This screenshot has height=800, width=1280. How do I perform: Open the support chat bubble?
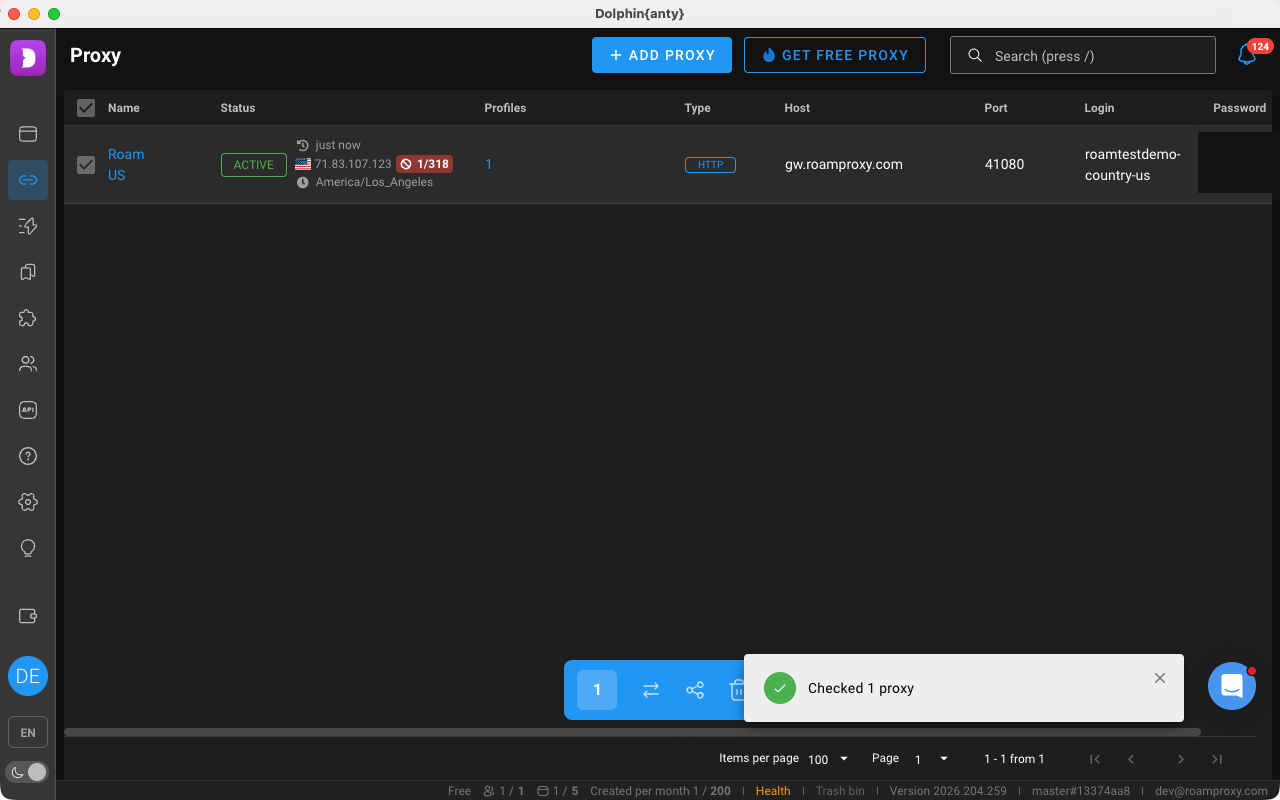tap(1232, 686)
